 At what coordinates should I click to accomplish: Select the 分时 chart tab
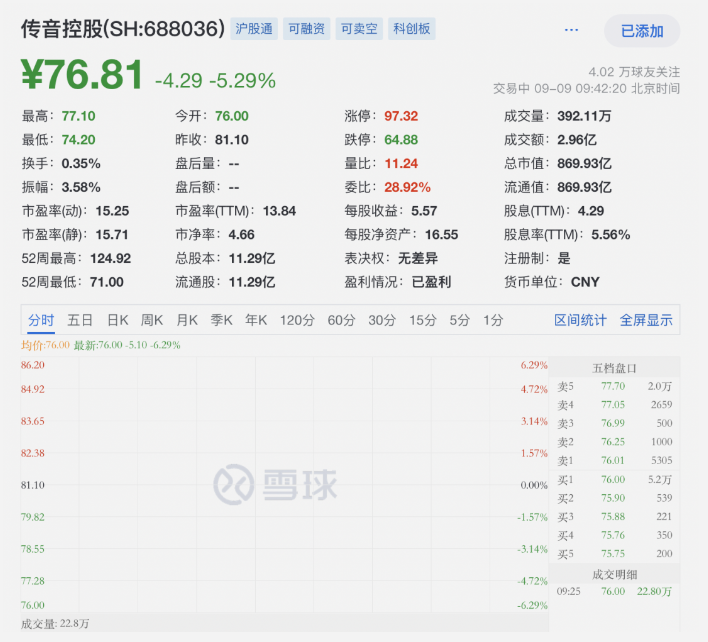click(41, 320)
